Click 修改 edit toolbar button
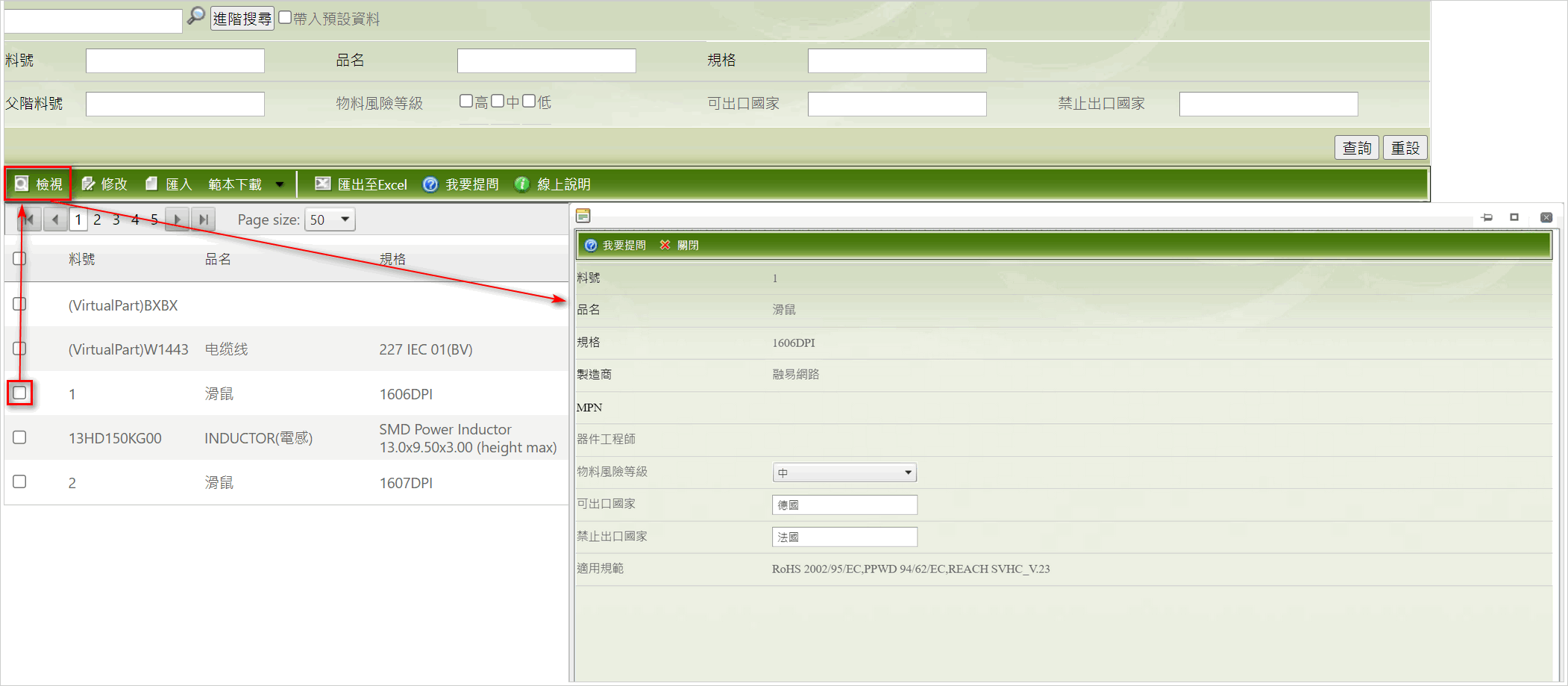Screen dimensions: 1568x686 tap(104, 184)
